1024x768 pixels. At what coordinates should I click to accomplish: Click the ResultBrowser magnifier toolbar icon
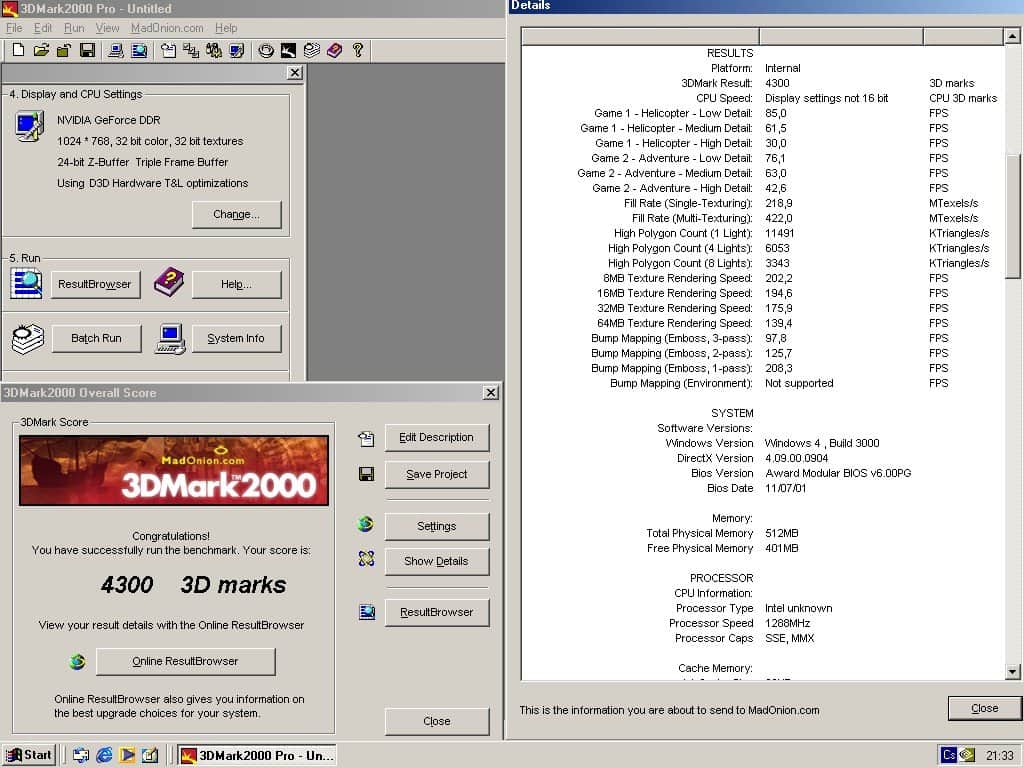tap(139, 50)
